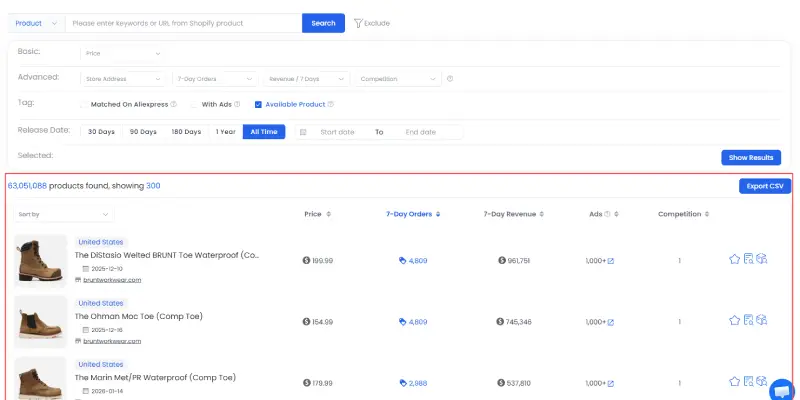Viewport: 800px width, 400px height.
Task: Uncheck the Available Product checkbox
Action: [258, 105]
